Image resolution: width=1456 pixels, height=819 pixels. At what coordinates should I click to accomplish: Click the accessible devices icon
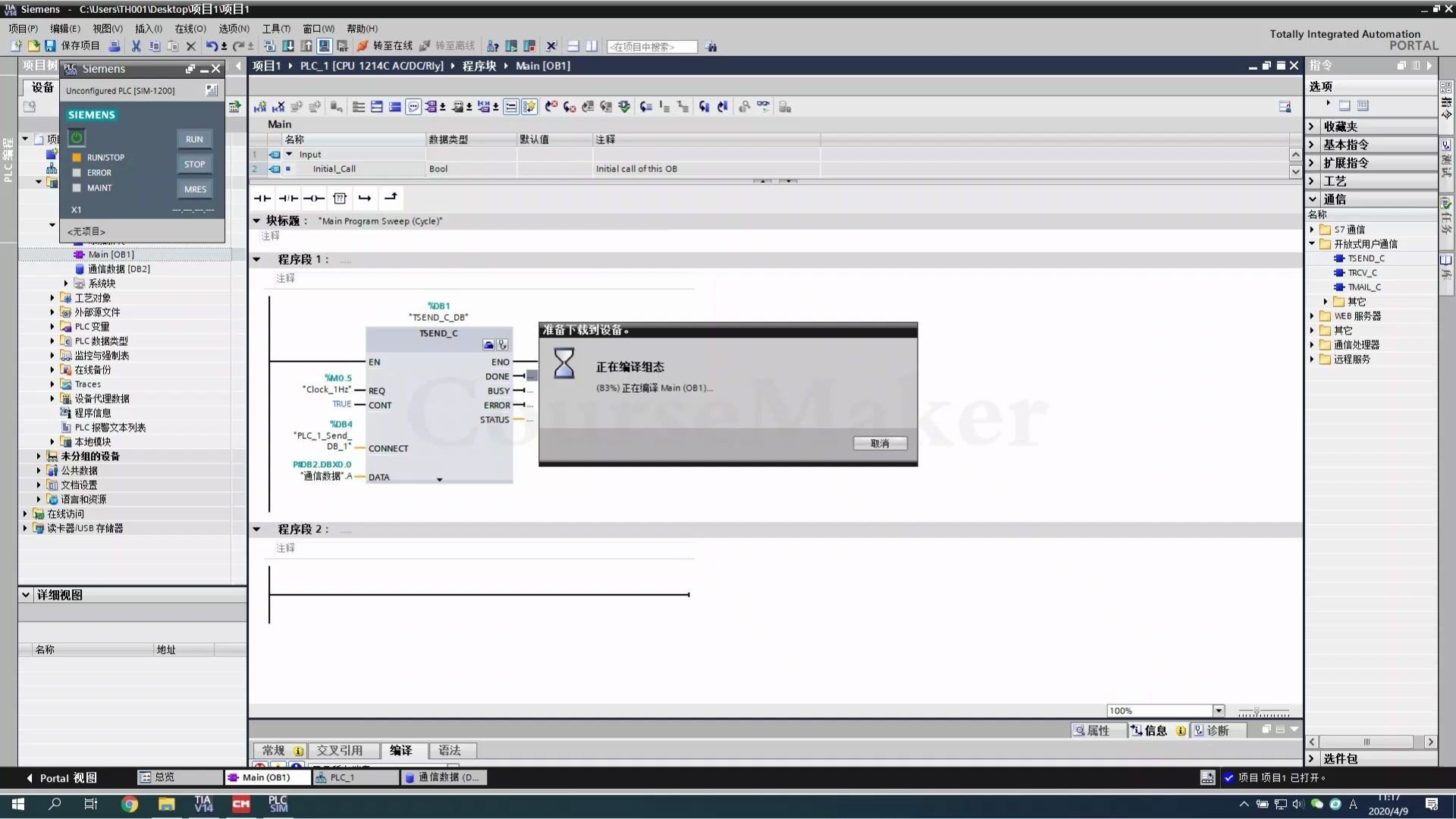(492, 46)
